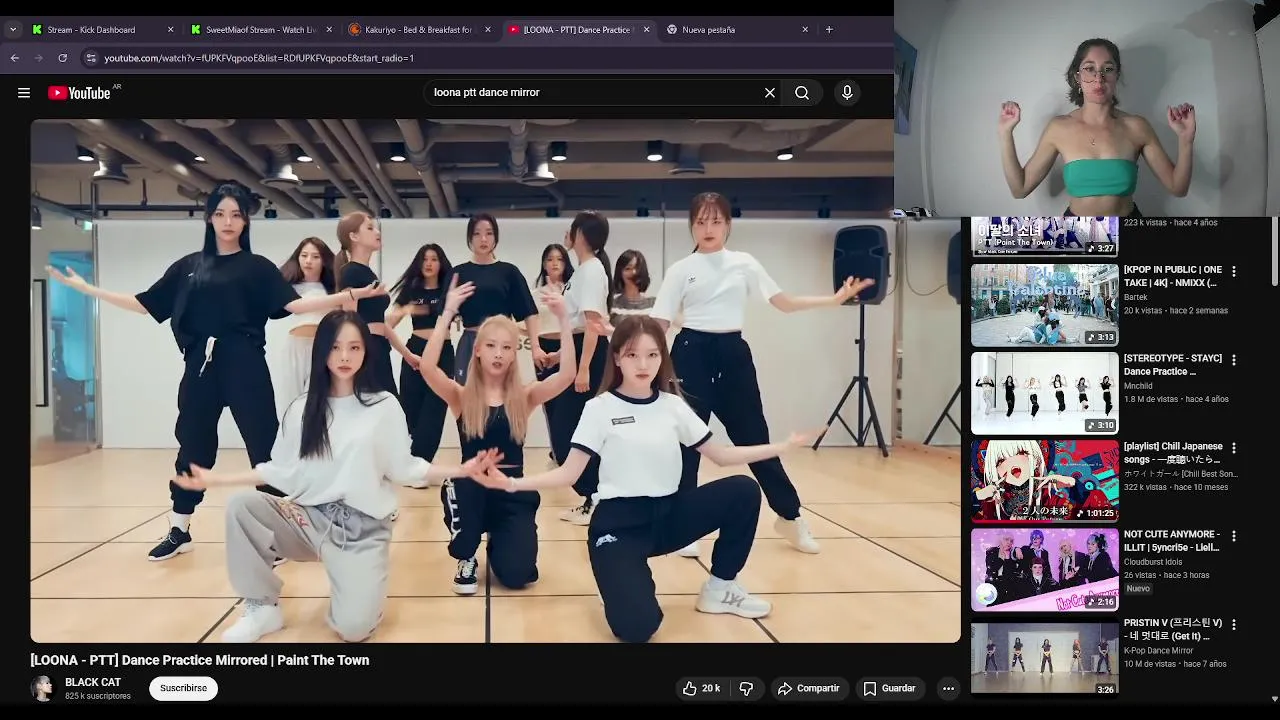Click the webcam overlay of the streamer
This screenshot has width=1280, height=720.
[1087, 108]
